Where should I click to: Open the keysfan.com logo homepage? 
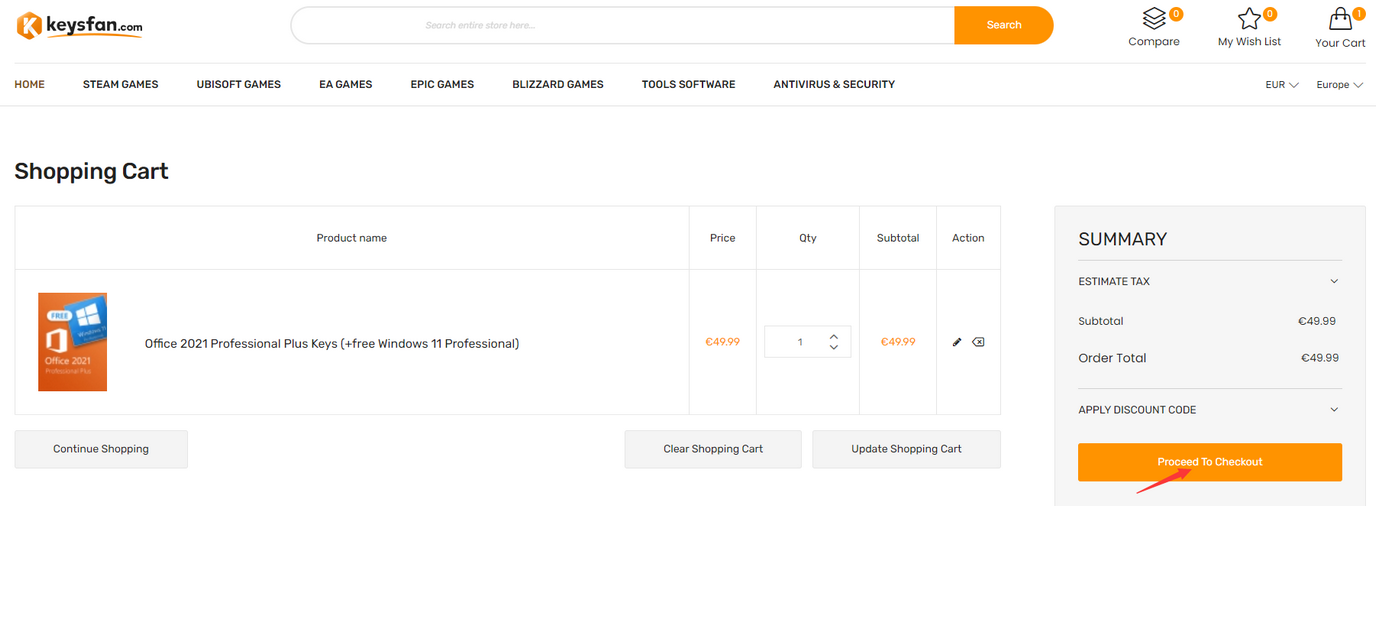[x=80, y=26]
